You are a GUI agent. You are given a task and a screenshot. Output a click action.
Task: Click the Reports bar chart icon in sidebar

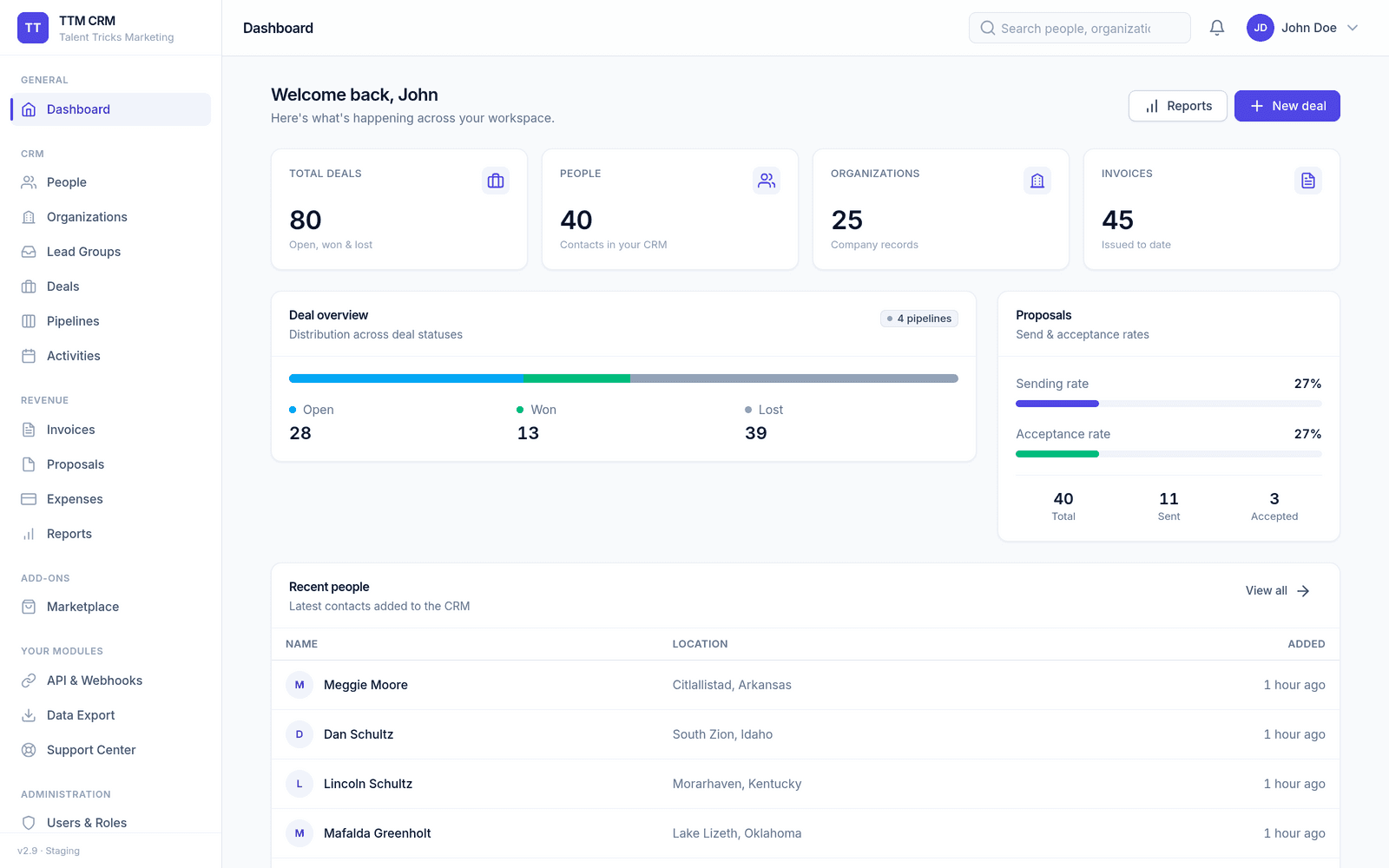click(29, 534)
